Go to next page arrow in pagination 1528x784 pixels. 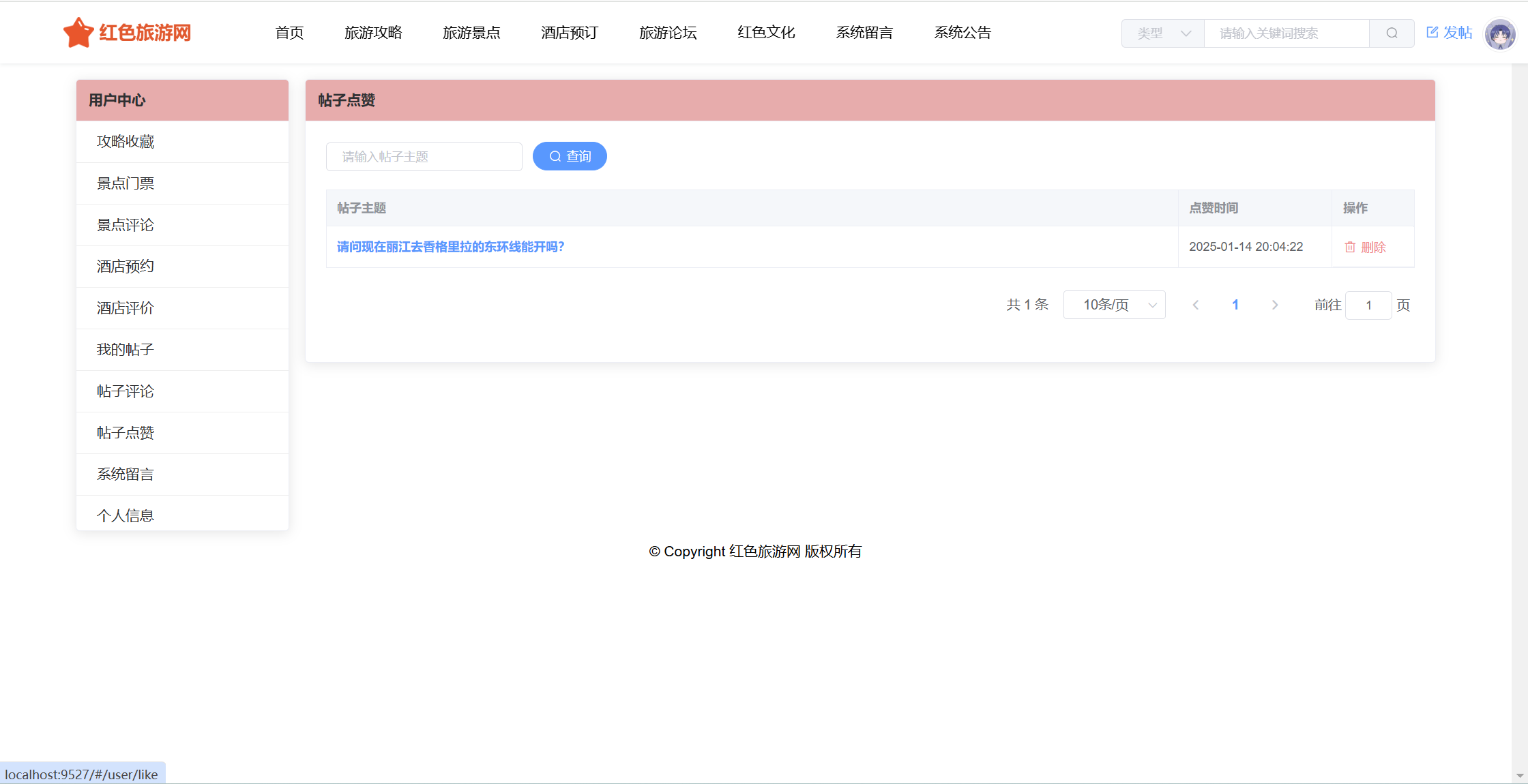pos(1274,305)
